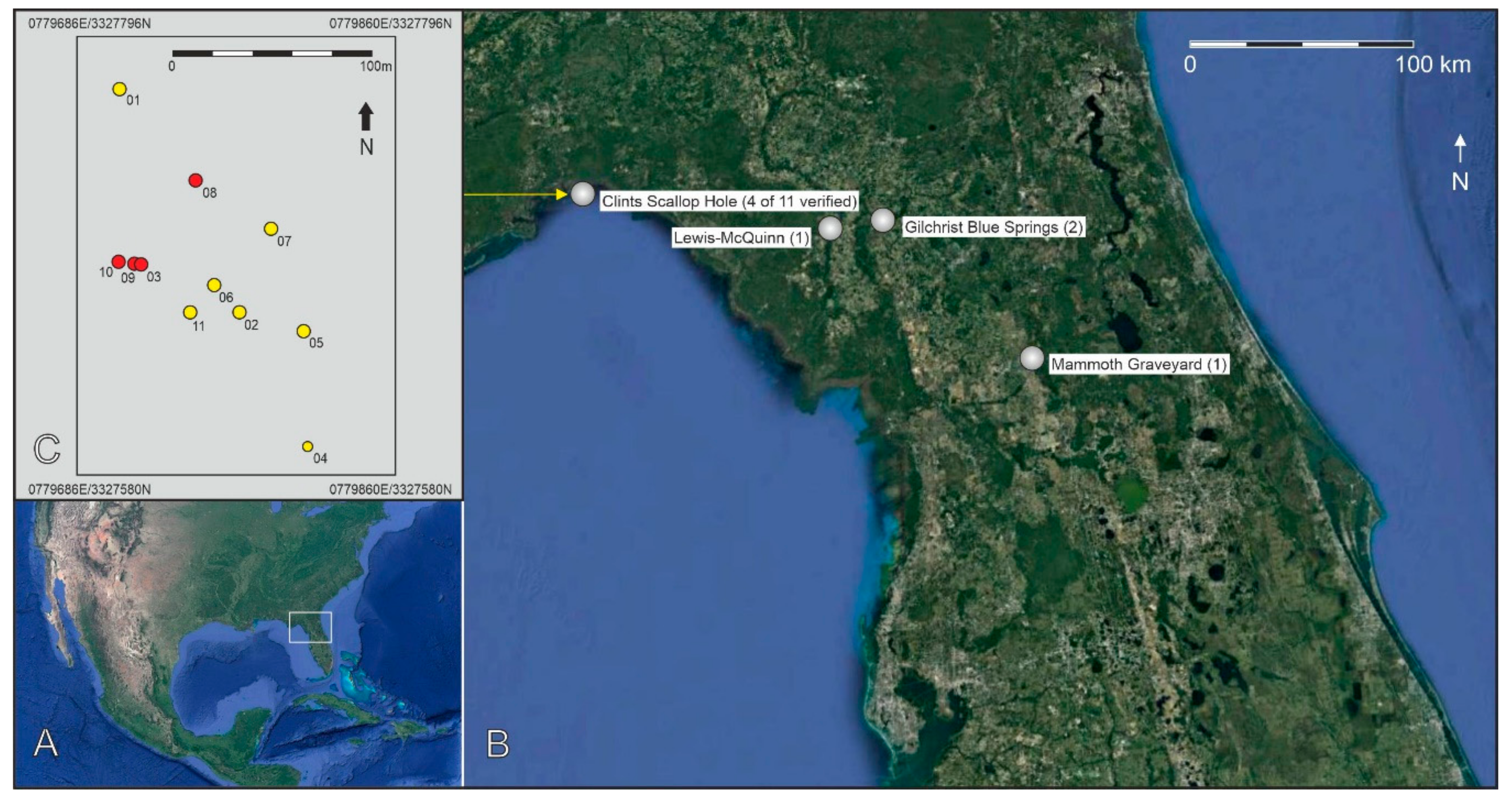Click the white Florida extent box in map A
Screen dimensions: 1512x802
[310, 627]
